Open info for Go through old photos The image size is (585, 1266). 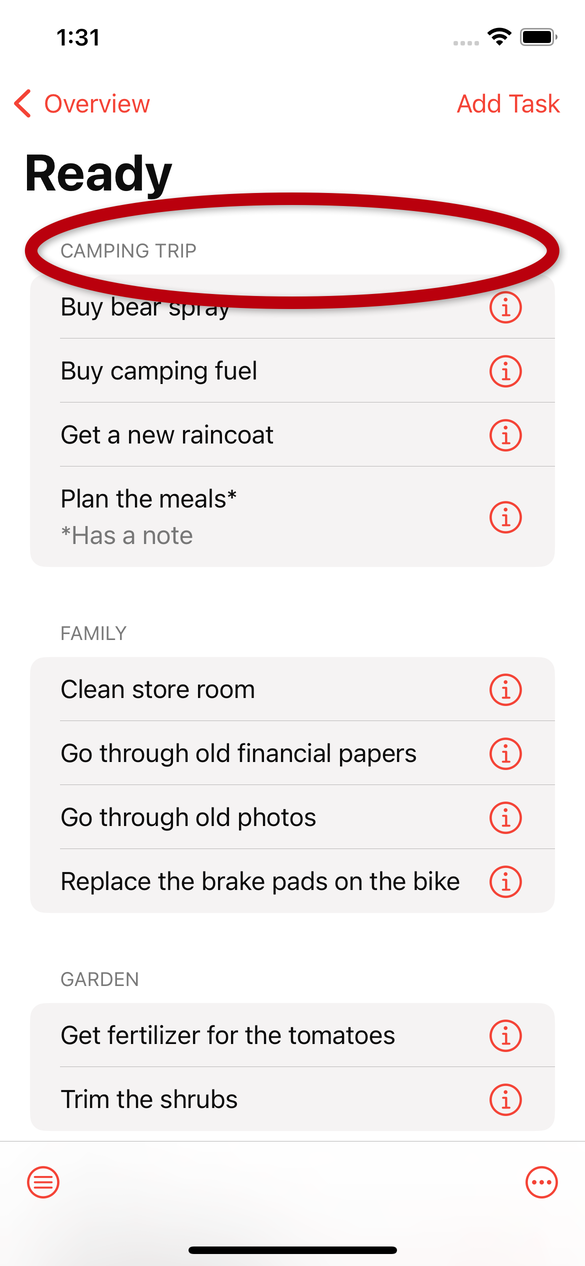[506, 817]
